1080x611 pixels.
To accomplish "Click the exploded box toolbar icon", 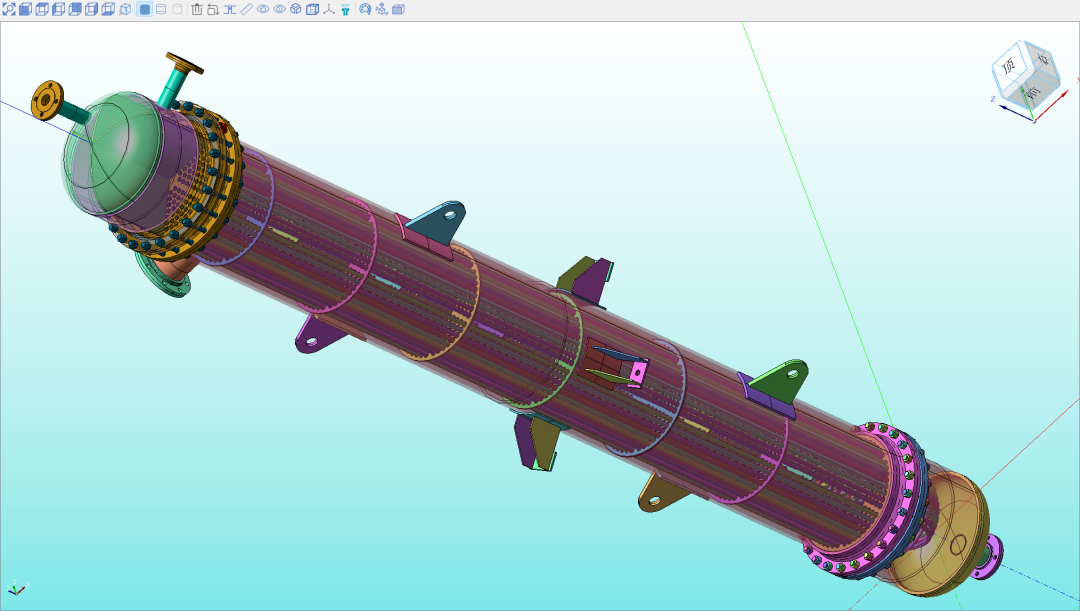I will 296,10.
